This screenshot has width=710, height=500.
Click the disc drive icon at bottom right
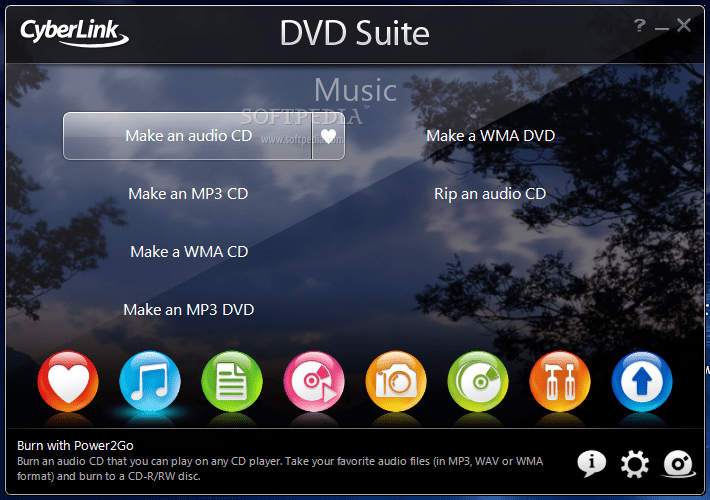point(678,464)
